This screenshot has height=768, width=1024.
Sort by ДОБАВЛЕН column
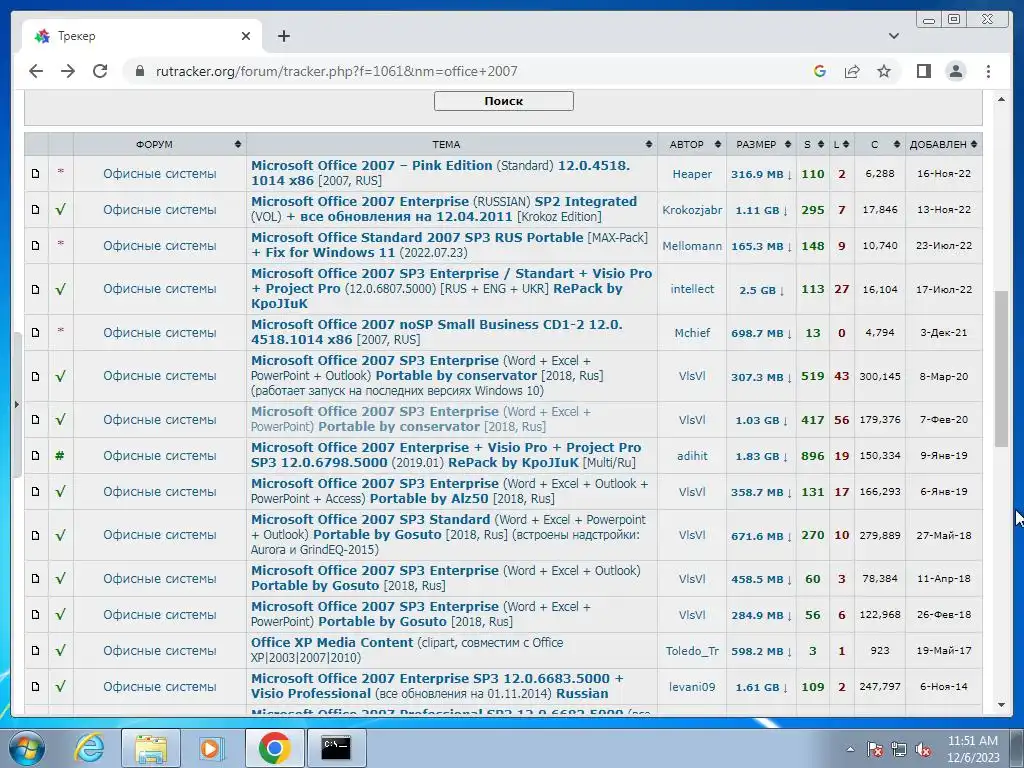(x=944, y=144)
